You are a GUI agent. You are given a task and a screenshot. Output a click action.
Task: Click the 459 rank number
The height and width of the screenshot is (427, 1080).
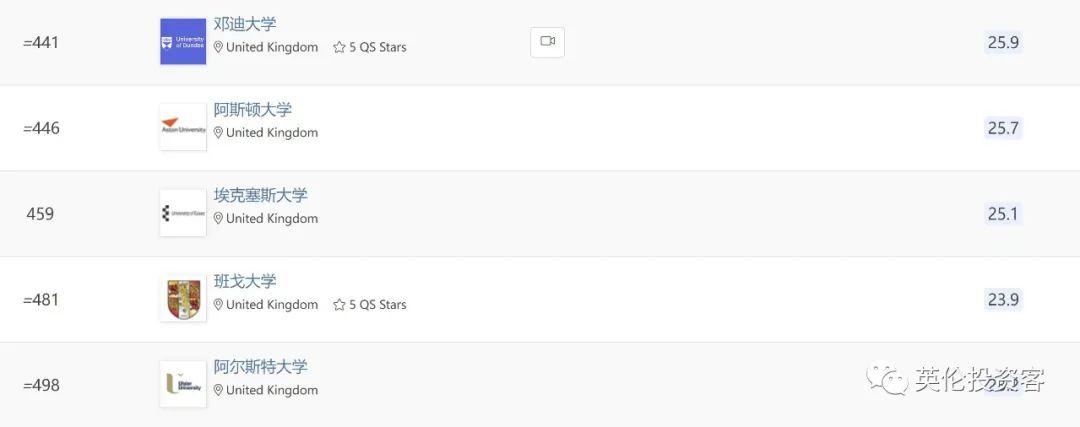40,214
